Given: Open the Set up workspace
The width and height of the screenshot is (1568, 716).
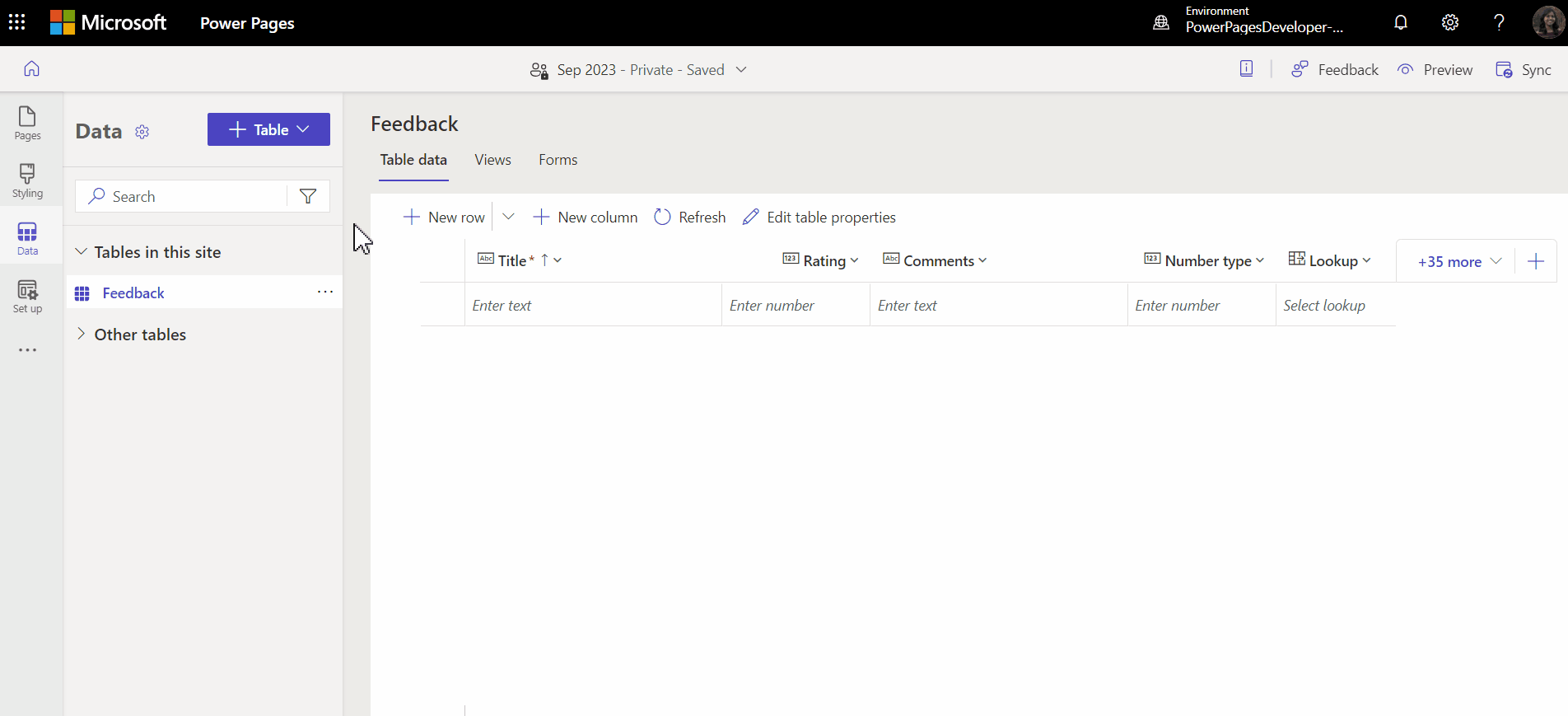Looking at the screenshot, I should pos(27,296).
